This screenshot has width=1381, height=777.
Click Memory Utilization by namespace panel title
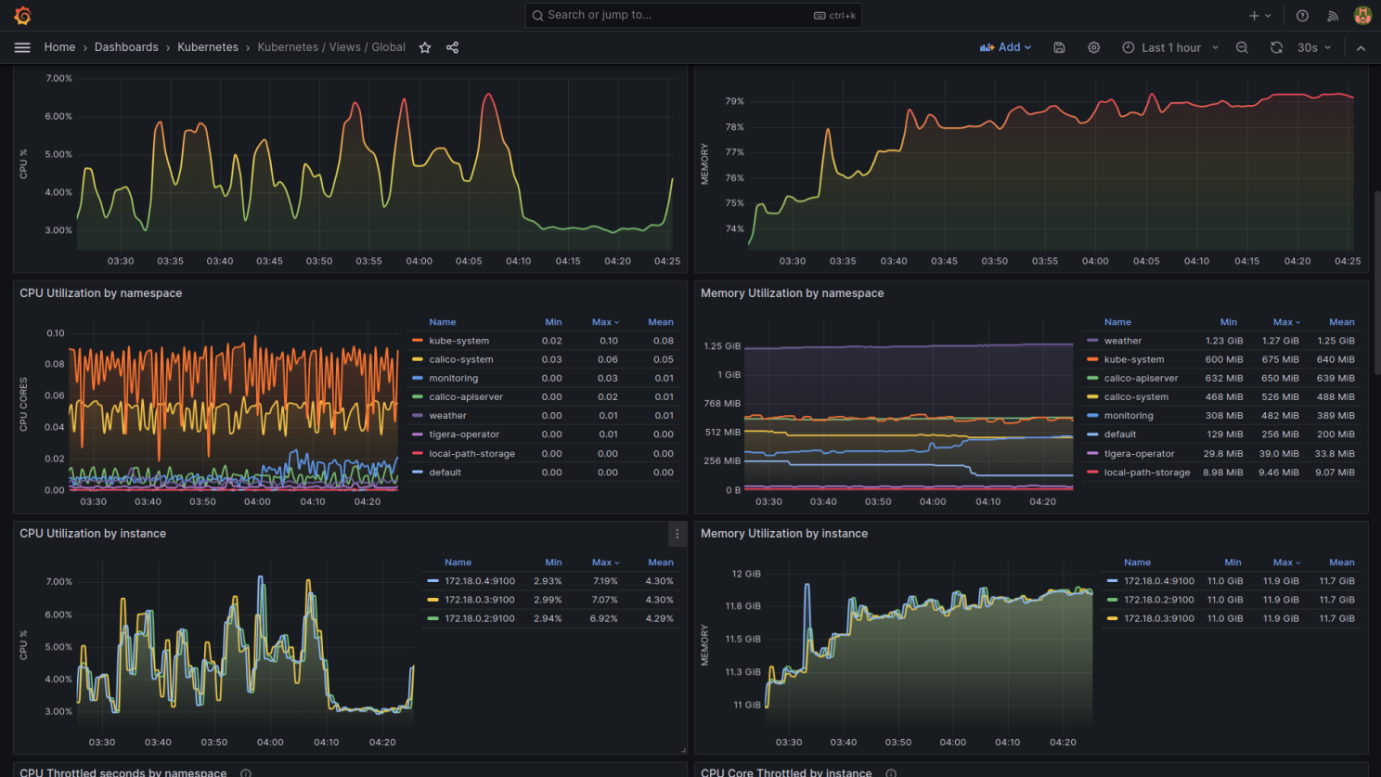coord(792,293)
